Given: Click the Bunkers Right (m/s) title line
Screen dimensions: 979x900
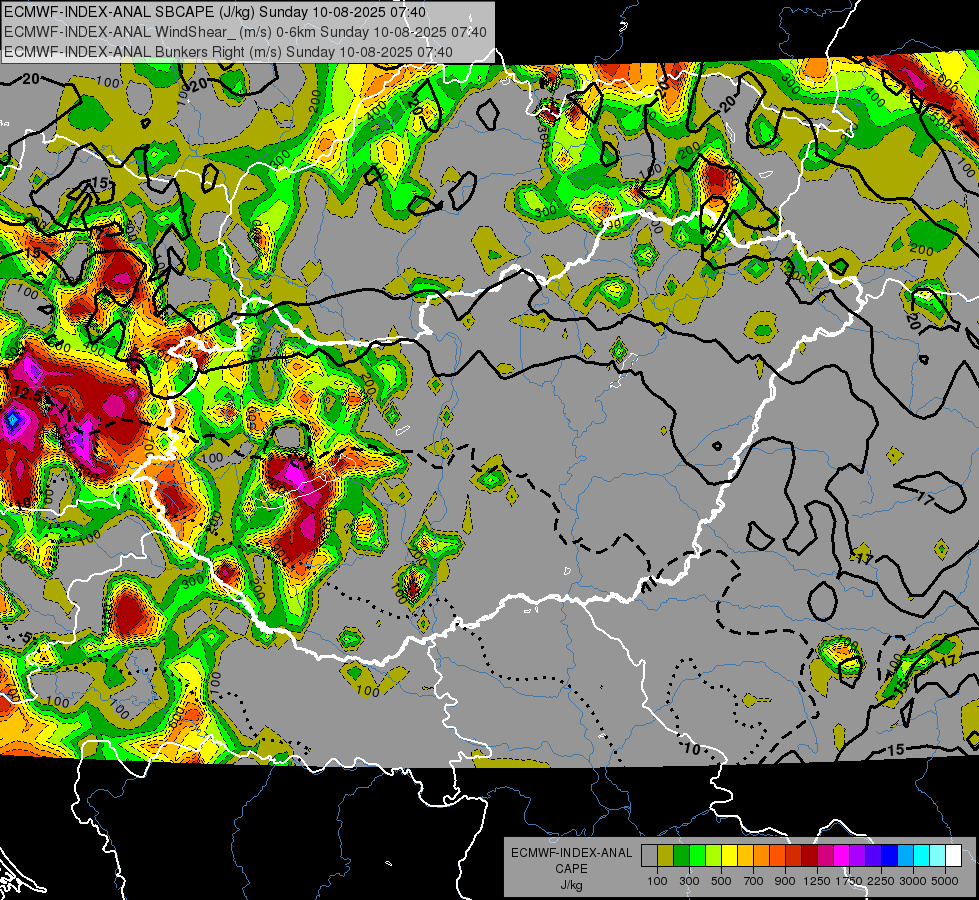Looking at the screenshot, I should (x=228, y=52).
